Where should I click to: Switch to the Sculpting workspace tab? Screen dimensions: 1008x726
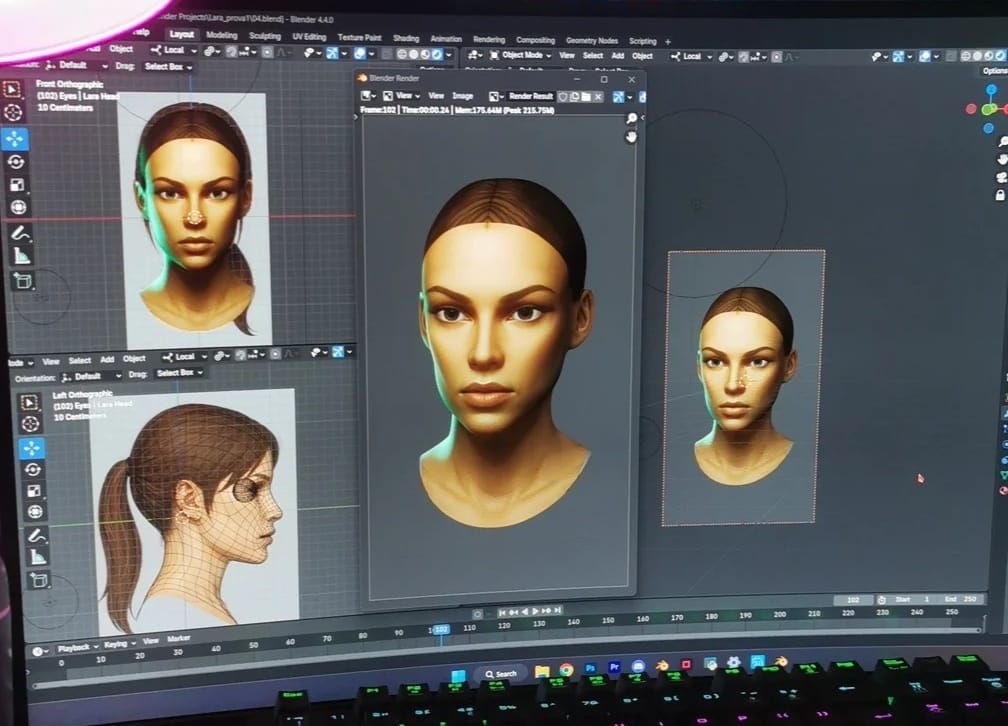265,37
